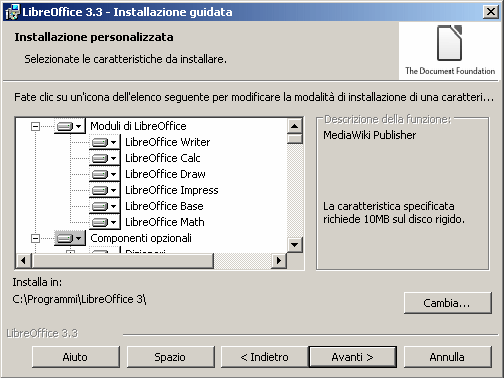Click the horizontal scrollbar thumb

[x=122, y=260]
